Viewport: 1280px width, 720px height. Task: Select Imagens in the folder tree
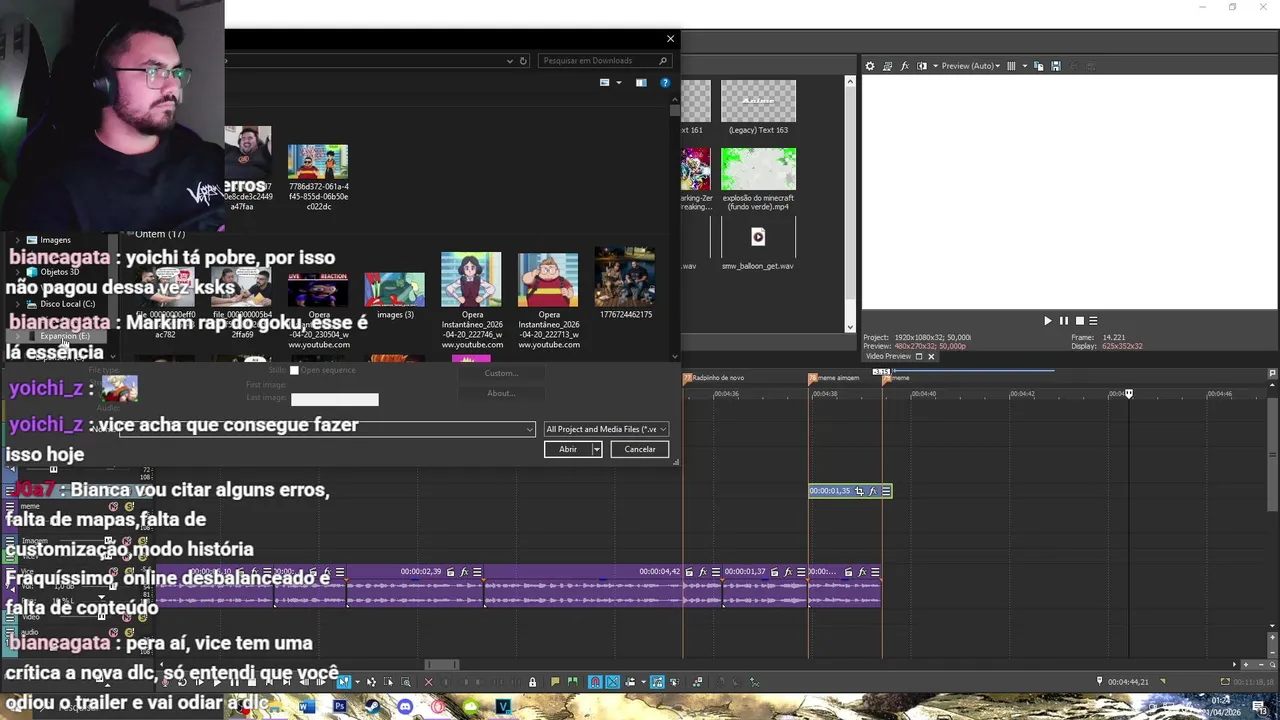(55, 240)
